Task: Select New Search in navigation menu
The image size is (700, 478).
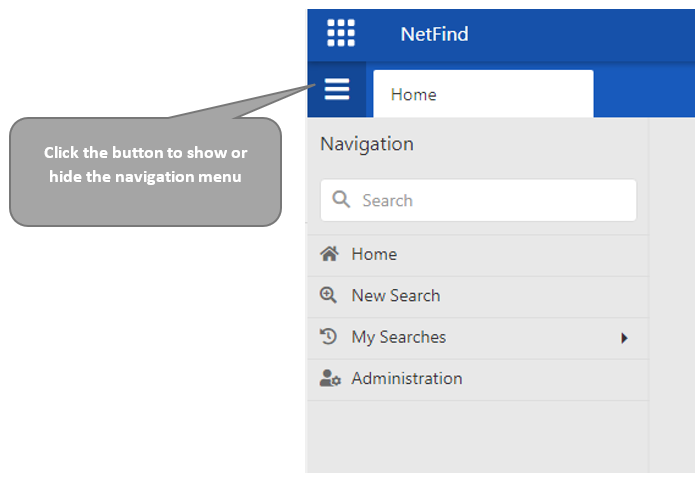Action: [x=395, y=296]
